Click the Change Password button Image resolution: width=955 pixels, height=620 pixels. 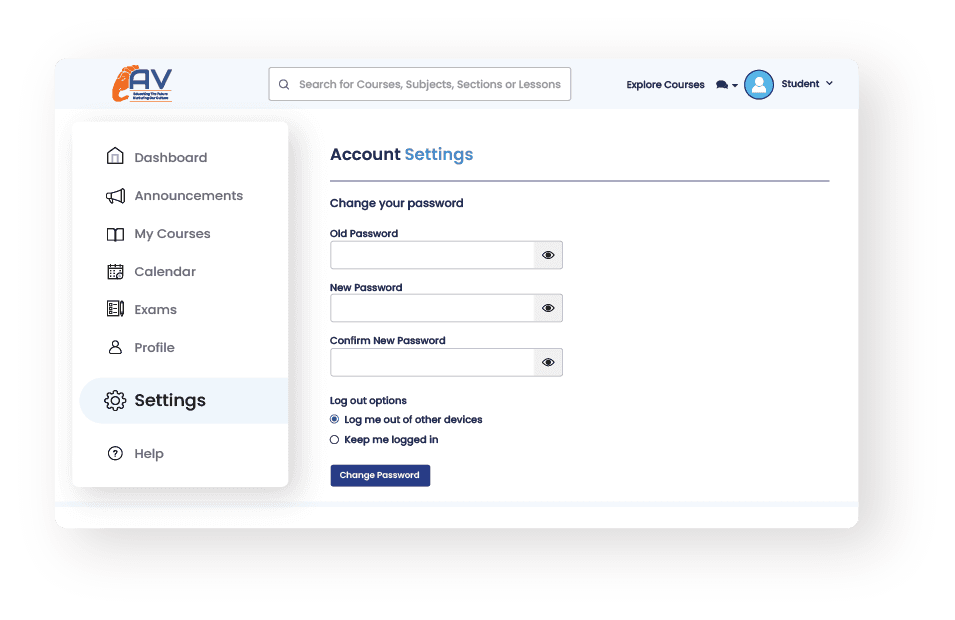pos(380,476)
